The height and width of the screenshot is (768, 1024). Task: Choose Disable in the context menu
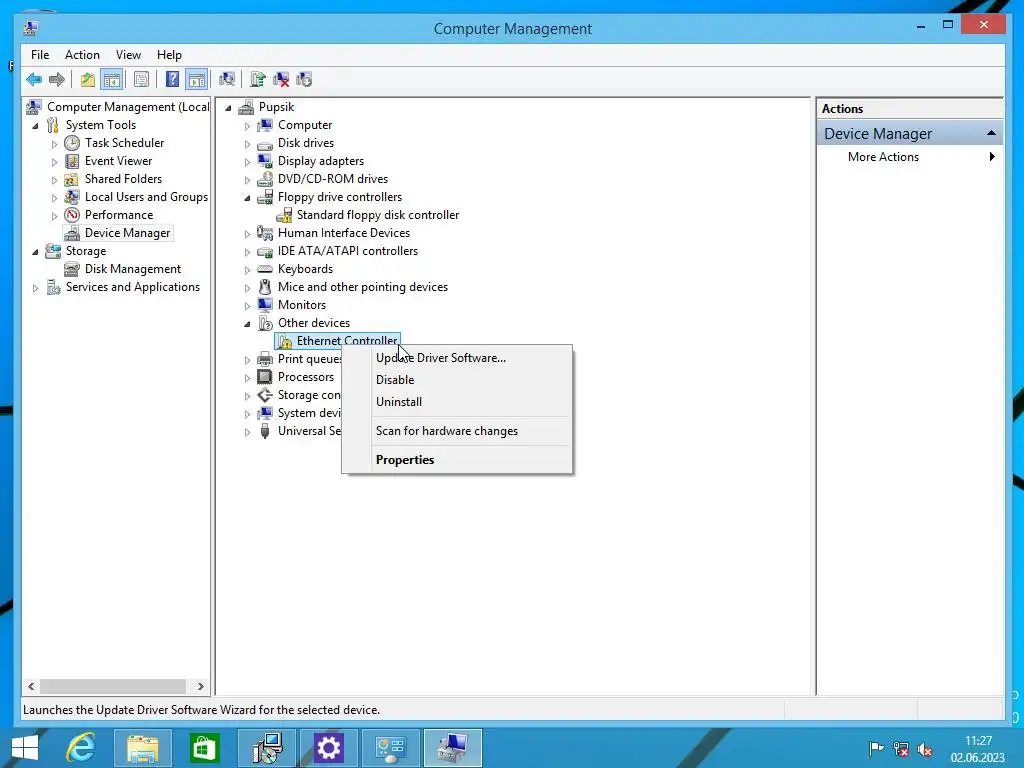456,380
